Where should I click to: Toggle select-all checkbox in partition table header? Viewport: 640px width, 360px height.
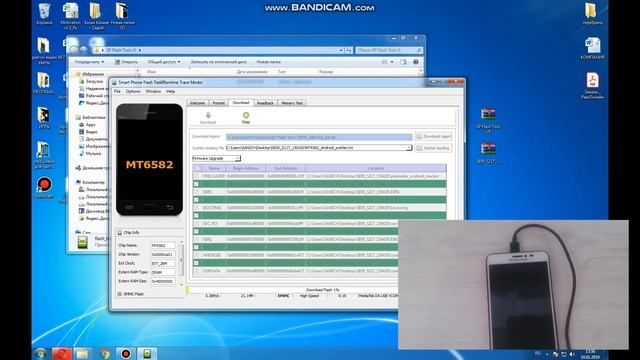tap(196, 168)
